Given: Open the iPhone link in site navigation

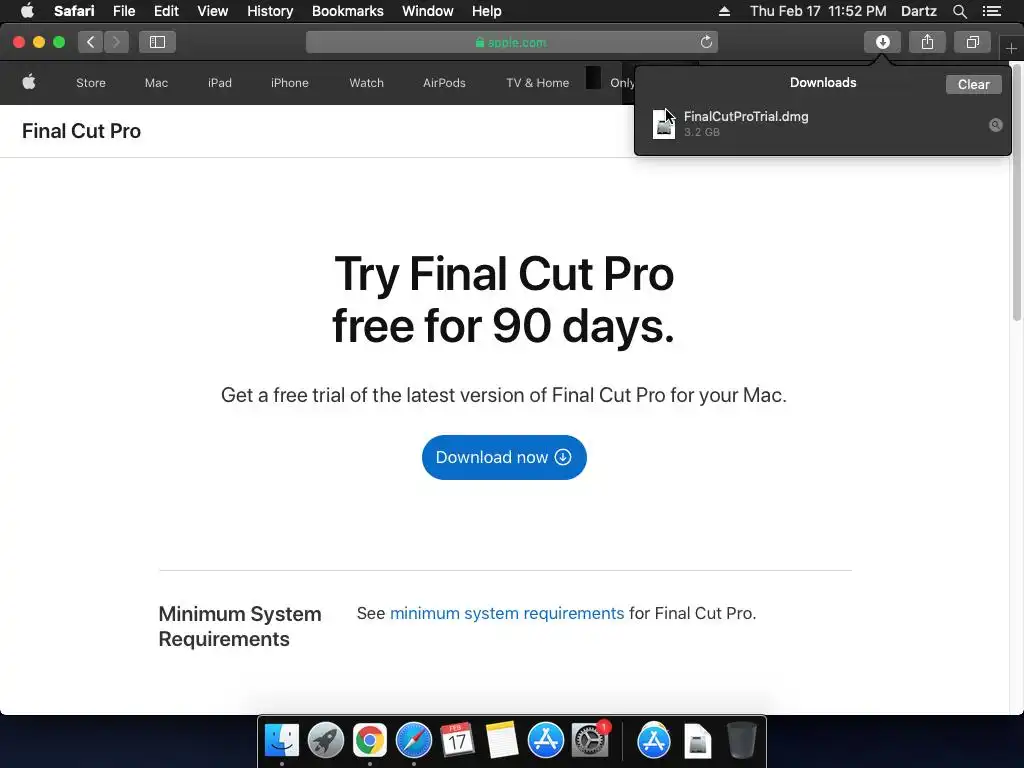Looking at the screenshot, I should click(289, 83).
